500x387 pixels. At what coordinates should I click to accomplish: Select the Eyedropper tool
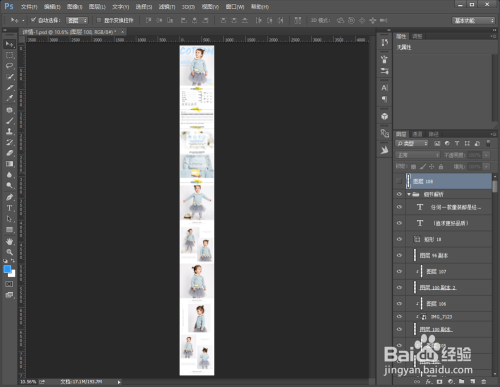[x=10, y=98]
